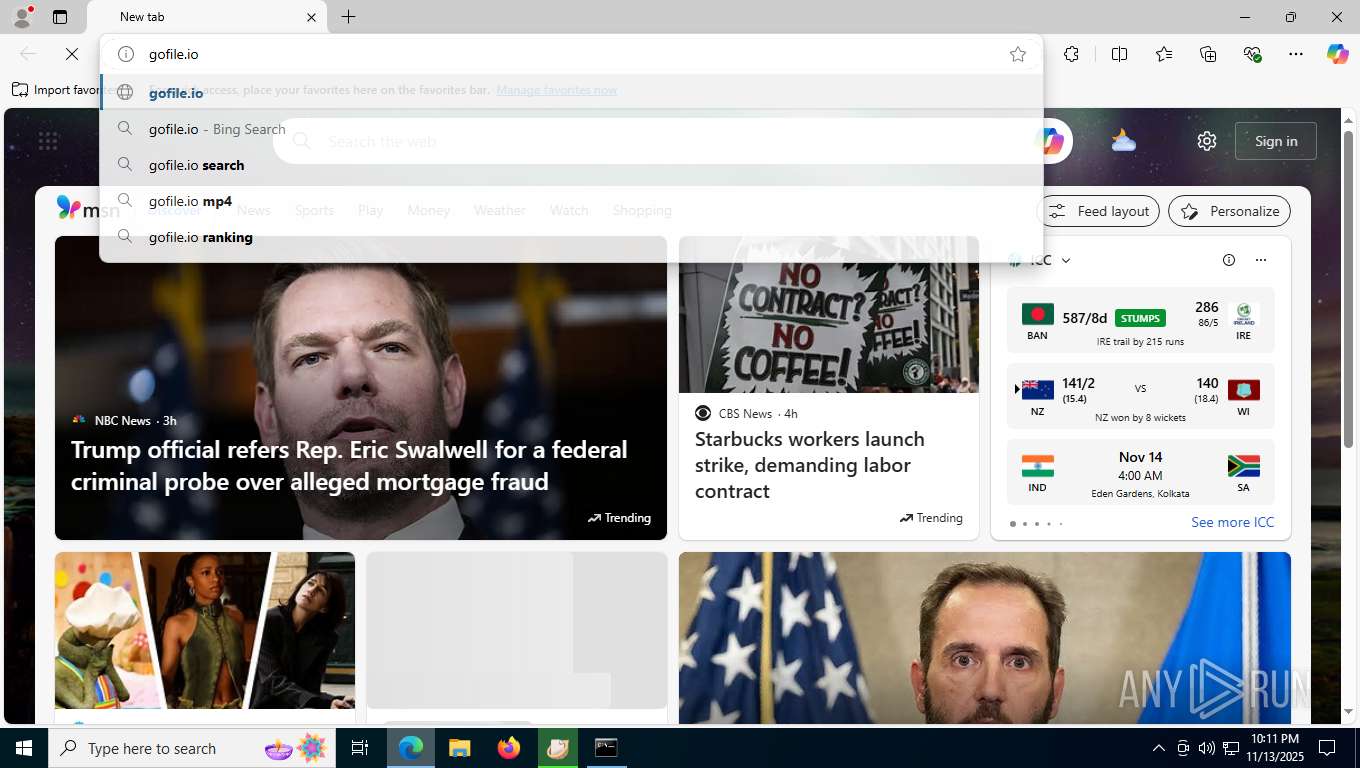Open the Collections icon
This screenshot has width=1360, height=768.
tap(1208, 54)
